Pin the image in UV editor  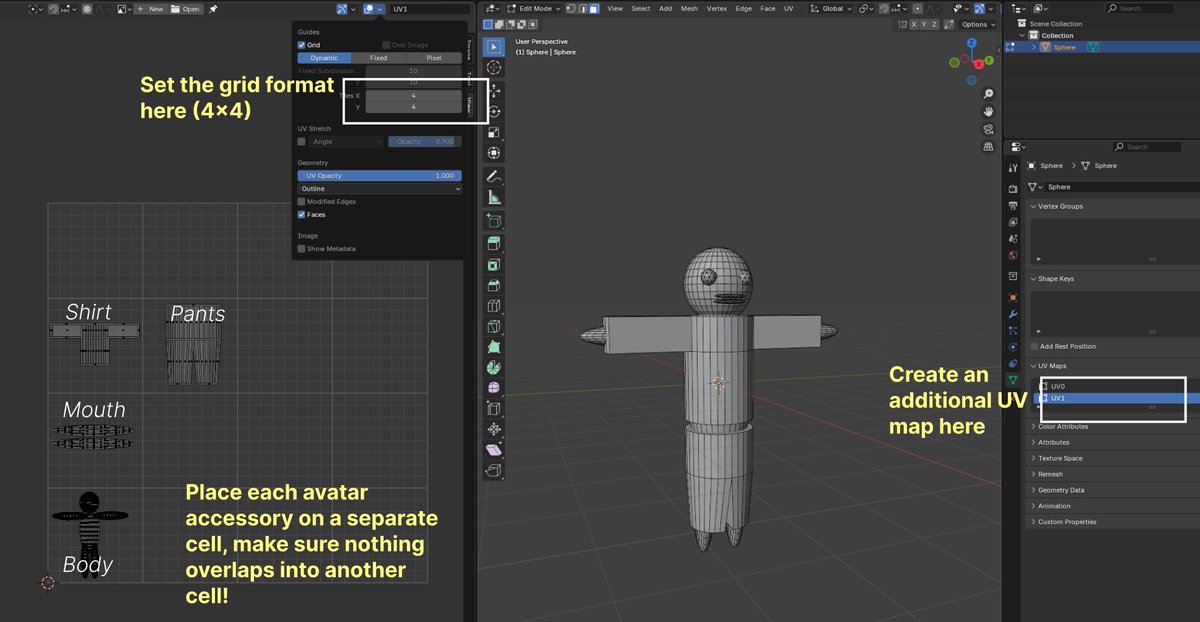(x=214, y=8)
